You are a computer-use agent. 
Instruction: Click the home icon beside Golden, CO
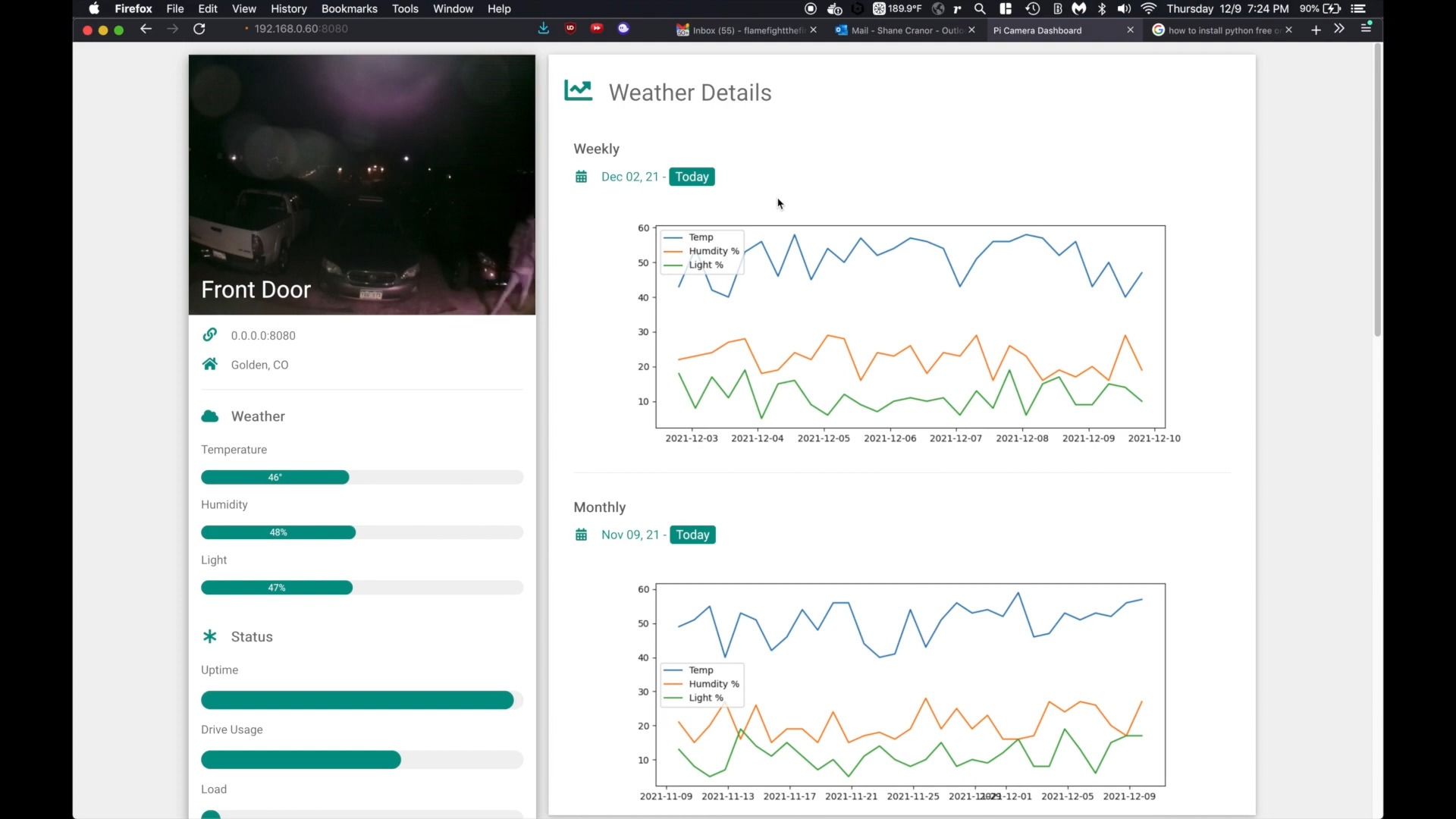click(210, 364)
